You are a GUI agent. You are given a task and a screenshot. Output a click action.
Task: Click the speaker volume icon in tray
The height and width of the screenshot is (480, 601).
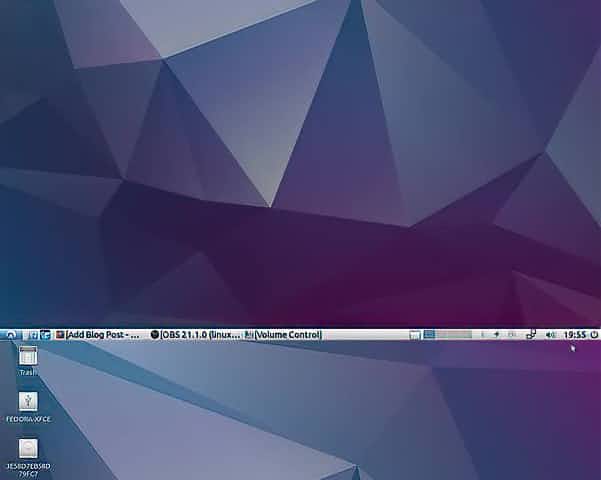click(551, 334)
